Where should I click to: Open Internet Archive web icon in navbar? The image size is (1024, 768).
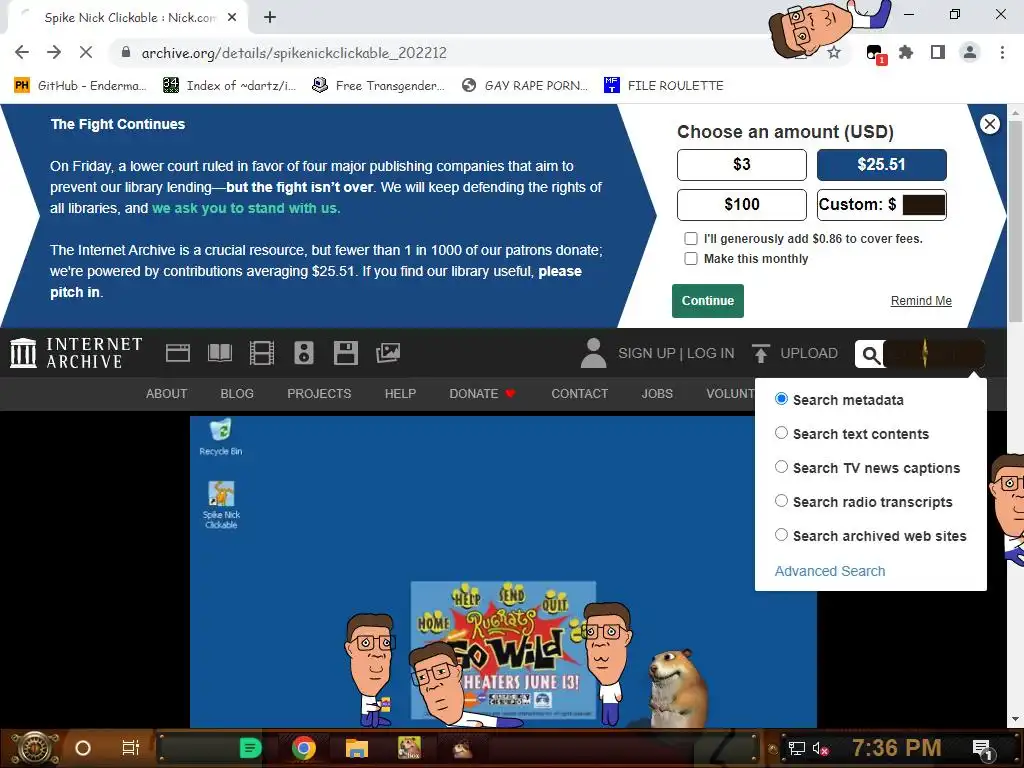click(178, 353)
